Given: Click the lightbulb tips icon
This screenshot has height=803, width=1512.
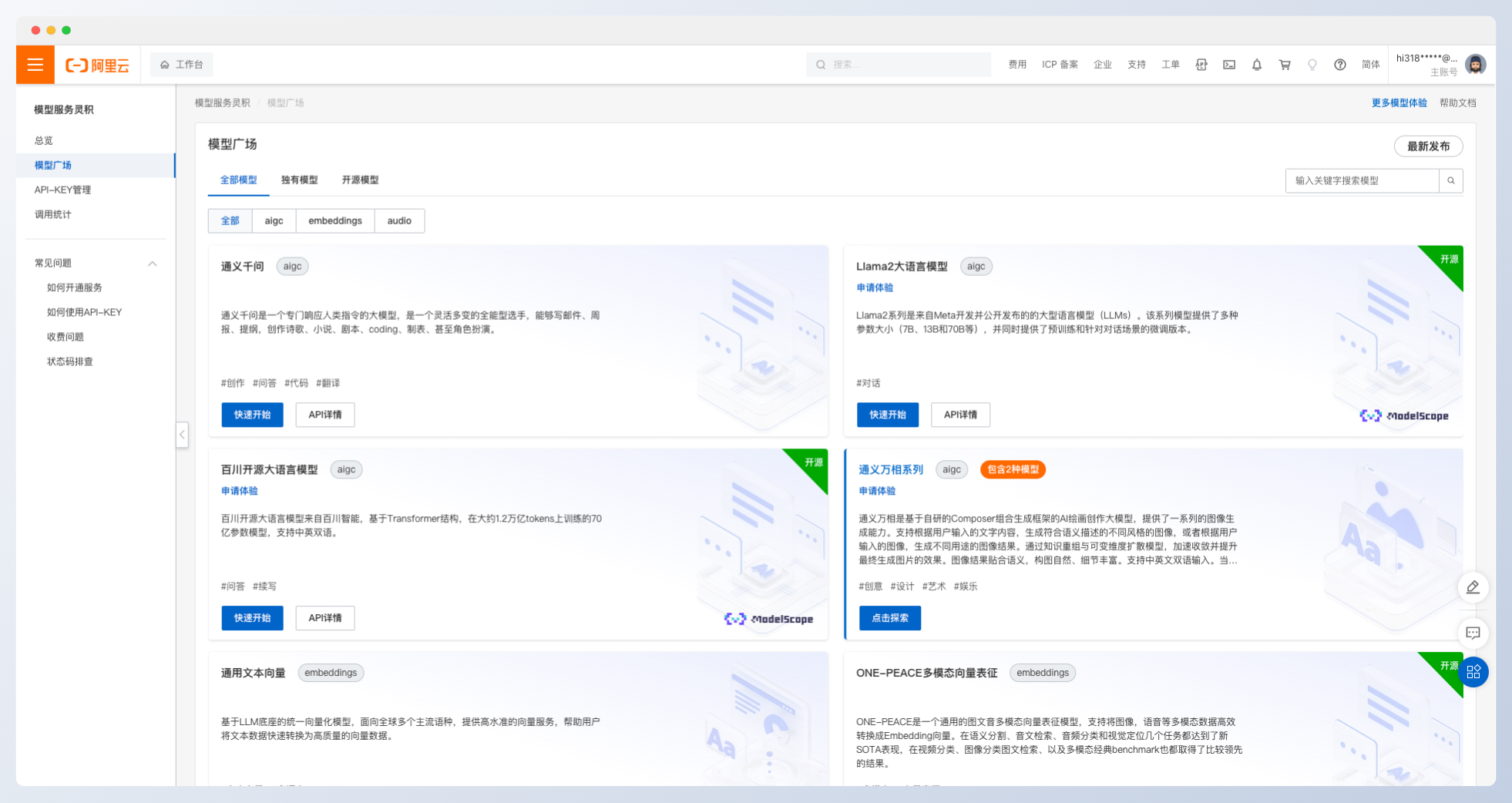Looking at the screenshot, I should [x=1312, y=65].
